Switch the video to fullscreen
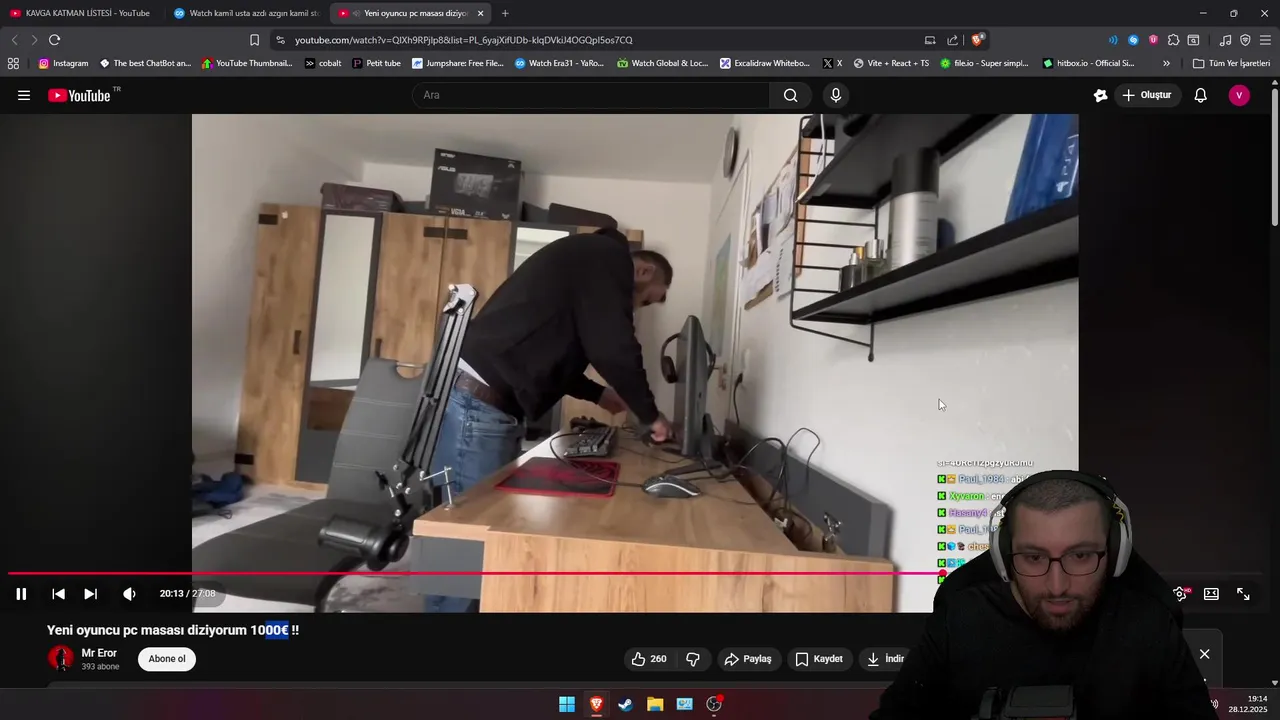The height and width of the screenshot is (720, 1280). coord(1243,594)
